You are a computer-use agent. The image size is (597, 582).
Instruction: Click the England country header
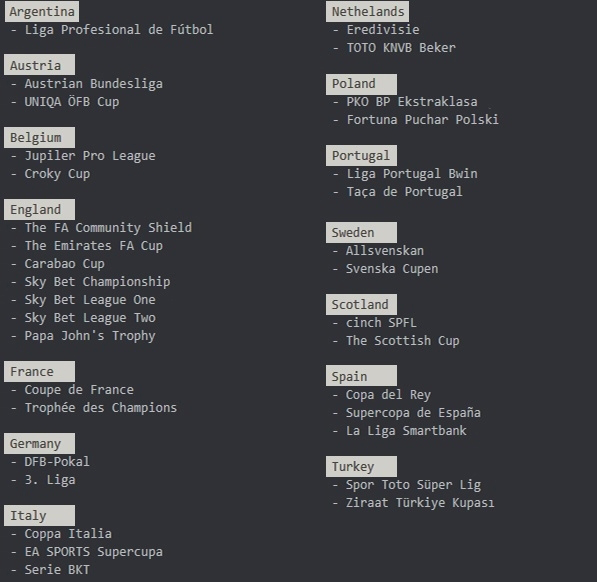[x=39, y=209]
